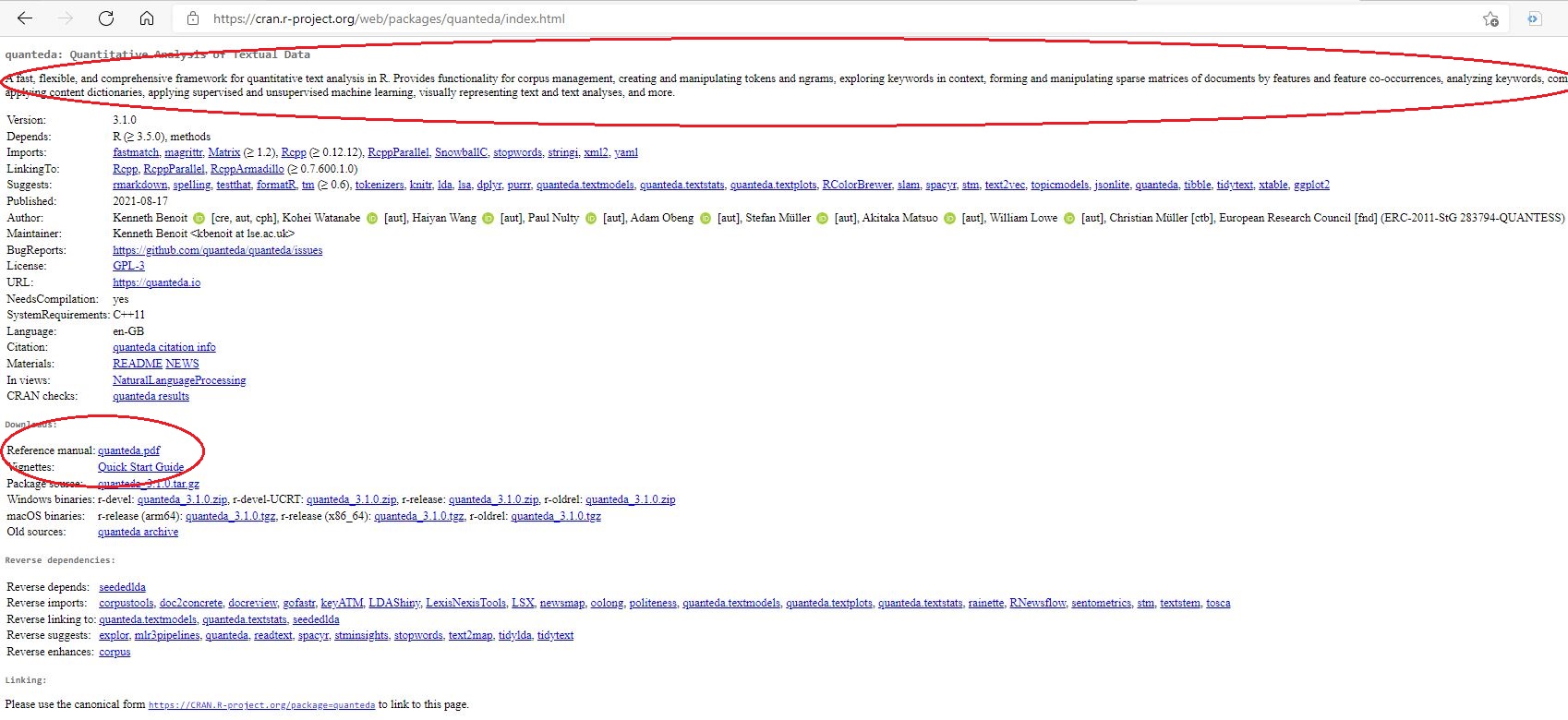The width and height of the screenshot is (1568, 720).
Task: Open William Lowe's ORCID icon
Action: 1069,218
